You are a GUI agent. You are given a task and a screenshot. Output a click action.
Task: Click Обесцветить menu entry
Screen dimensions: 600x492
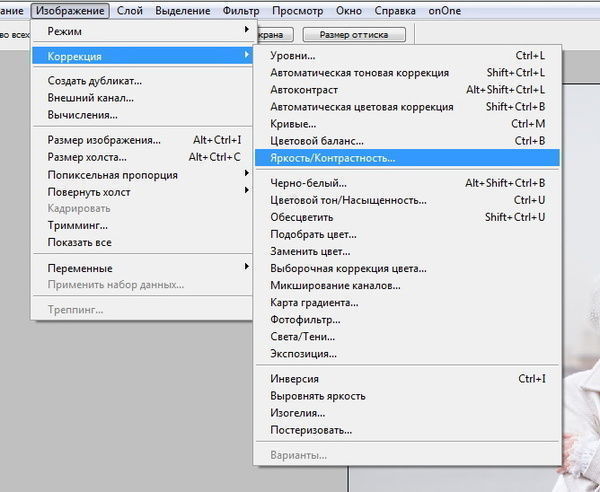[302, 217]
